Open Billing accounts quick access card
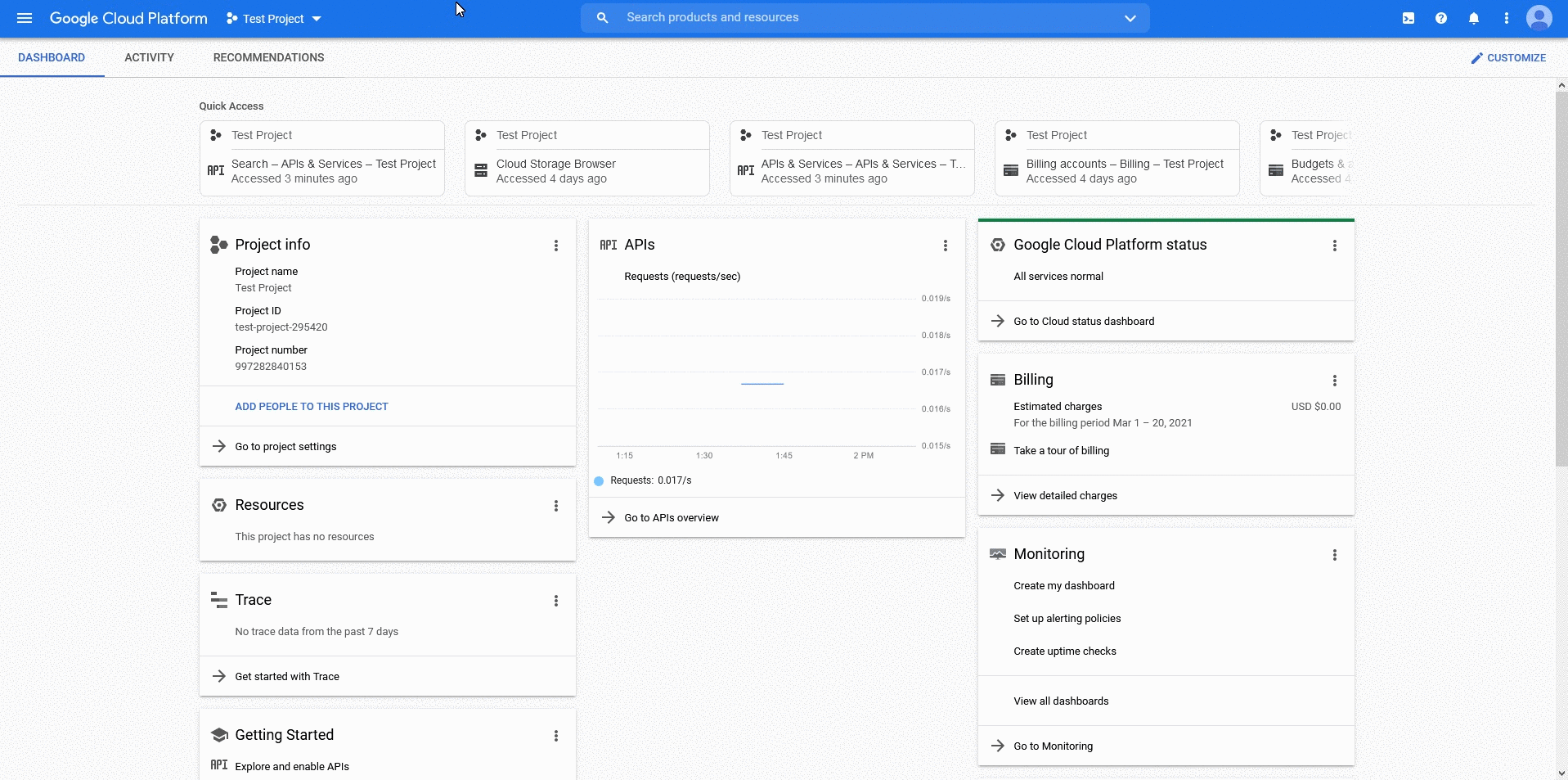 [1117, 159]
